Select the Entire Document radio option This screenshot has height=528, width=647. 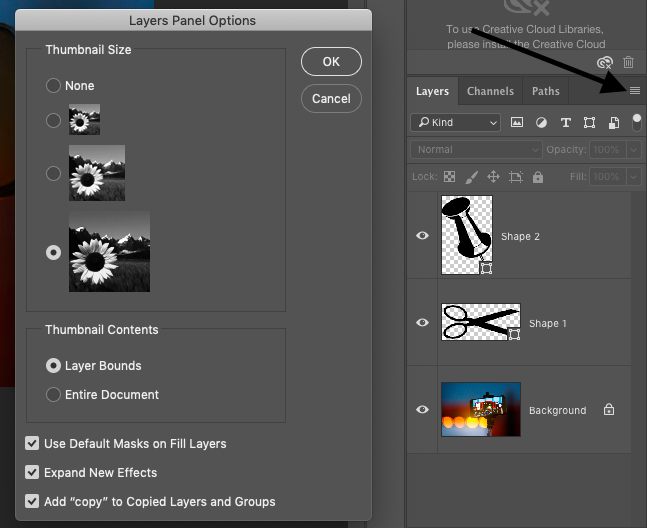point(54,395)
